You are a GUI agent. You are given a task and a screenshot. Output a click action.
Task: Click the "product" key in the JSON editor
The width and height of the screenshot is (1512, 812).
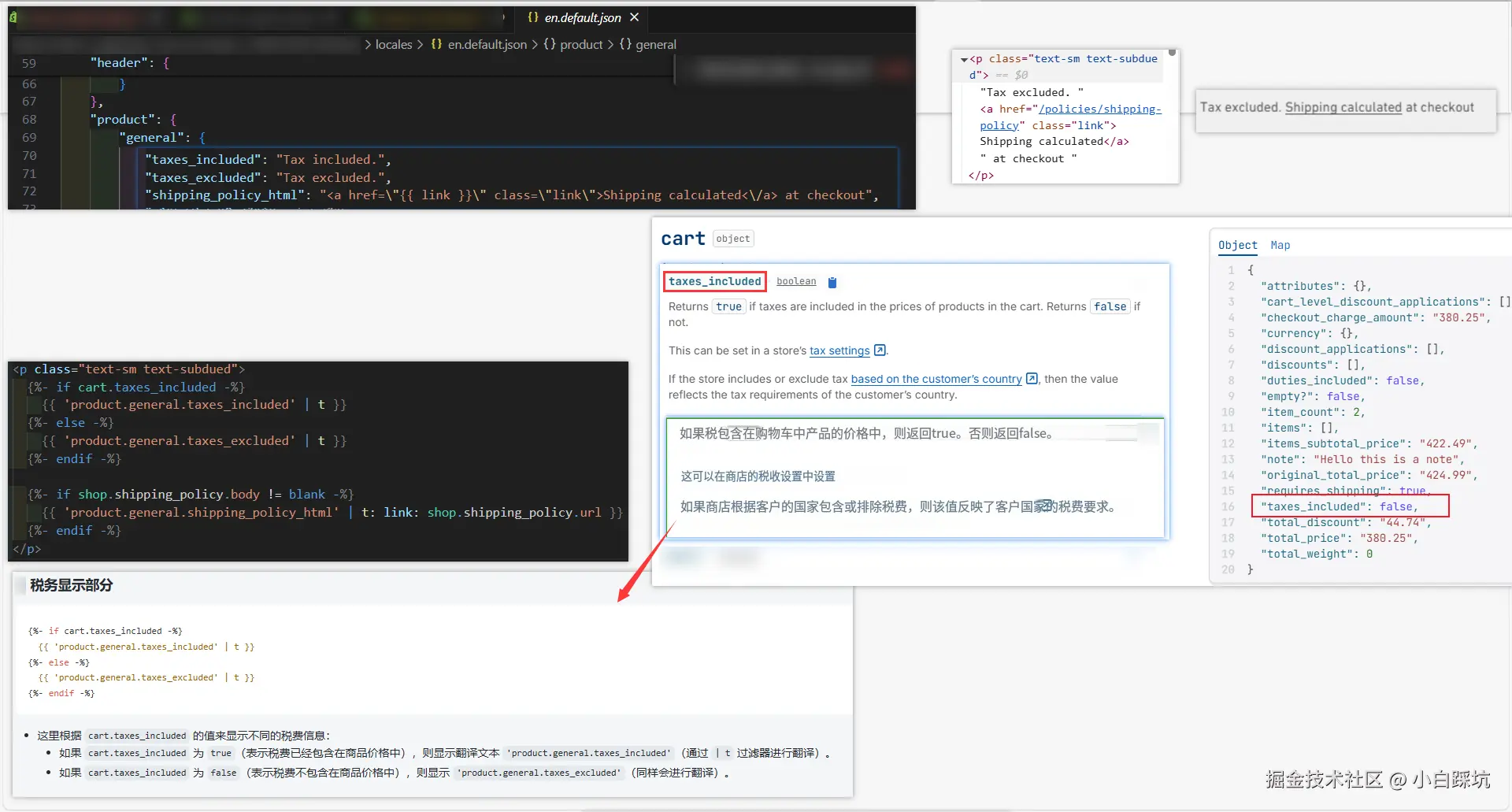pos(122,120)
